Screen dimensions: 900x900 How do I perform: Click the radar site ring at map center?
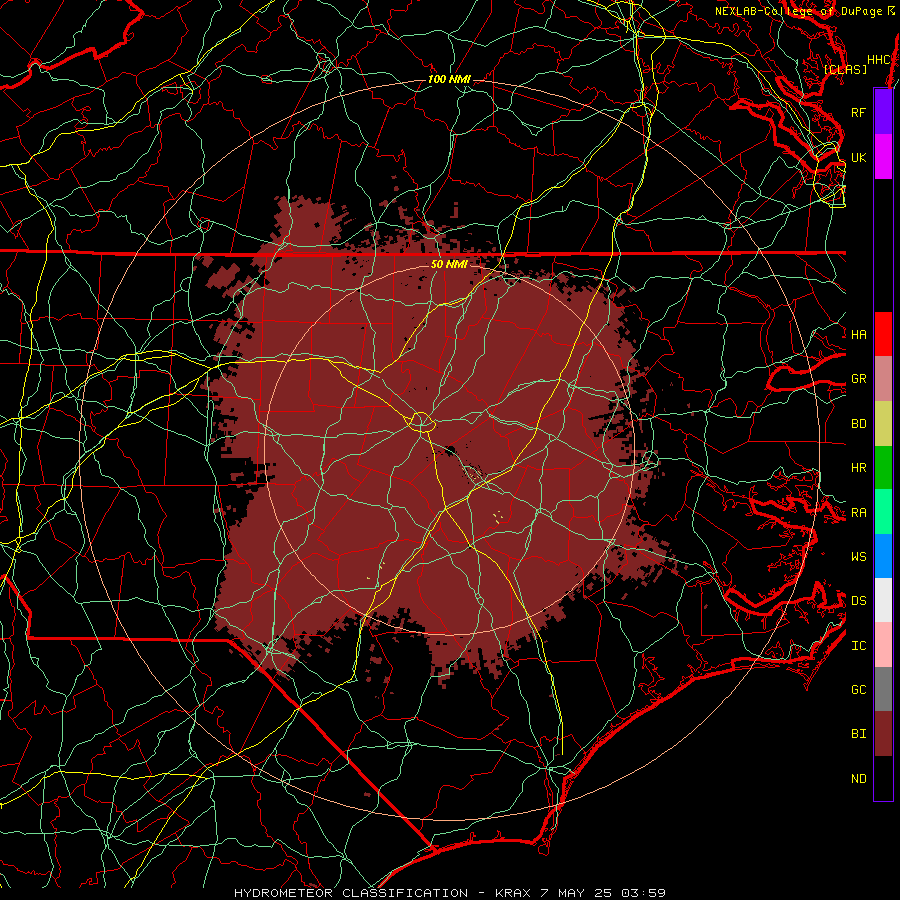421,421
